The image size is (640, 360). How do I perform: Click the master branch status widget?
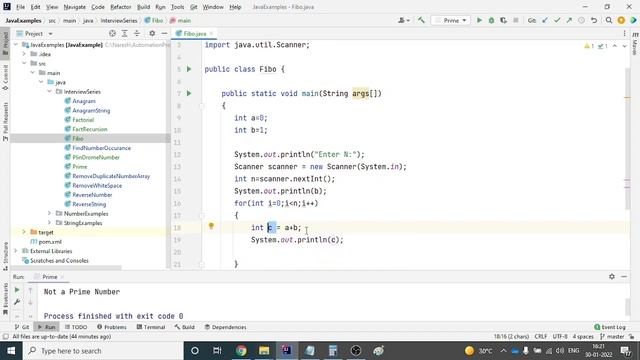click(612, 337)
